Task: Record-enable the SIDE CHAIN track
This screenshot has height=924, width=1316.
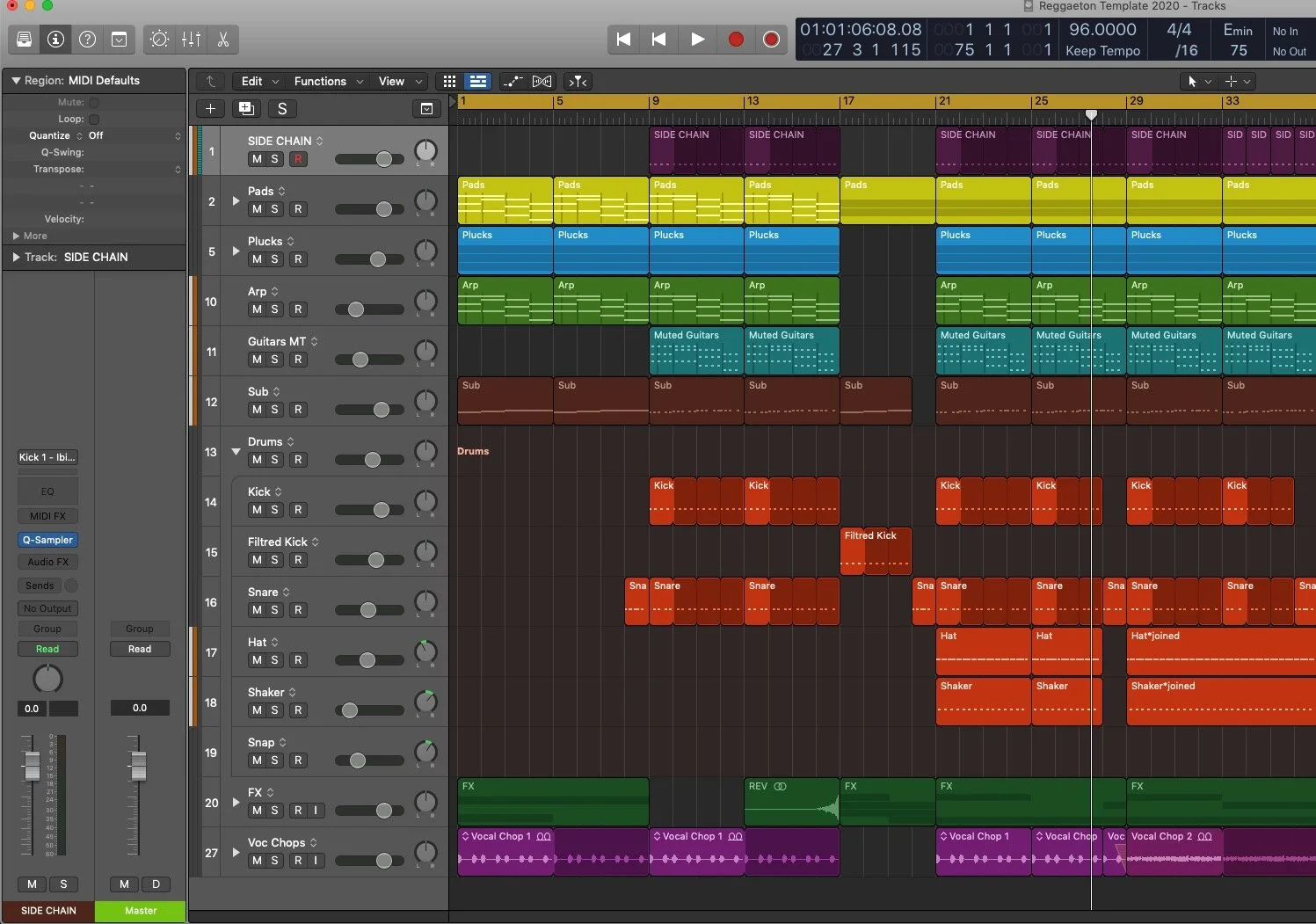Action: [x=298, y=159]
